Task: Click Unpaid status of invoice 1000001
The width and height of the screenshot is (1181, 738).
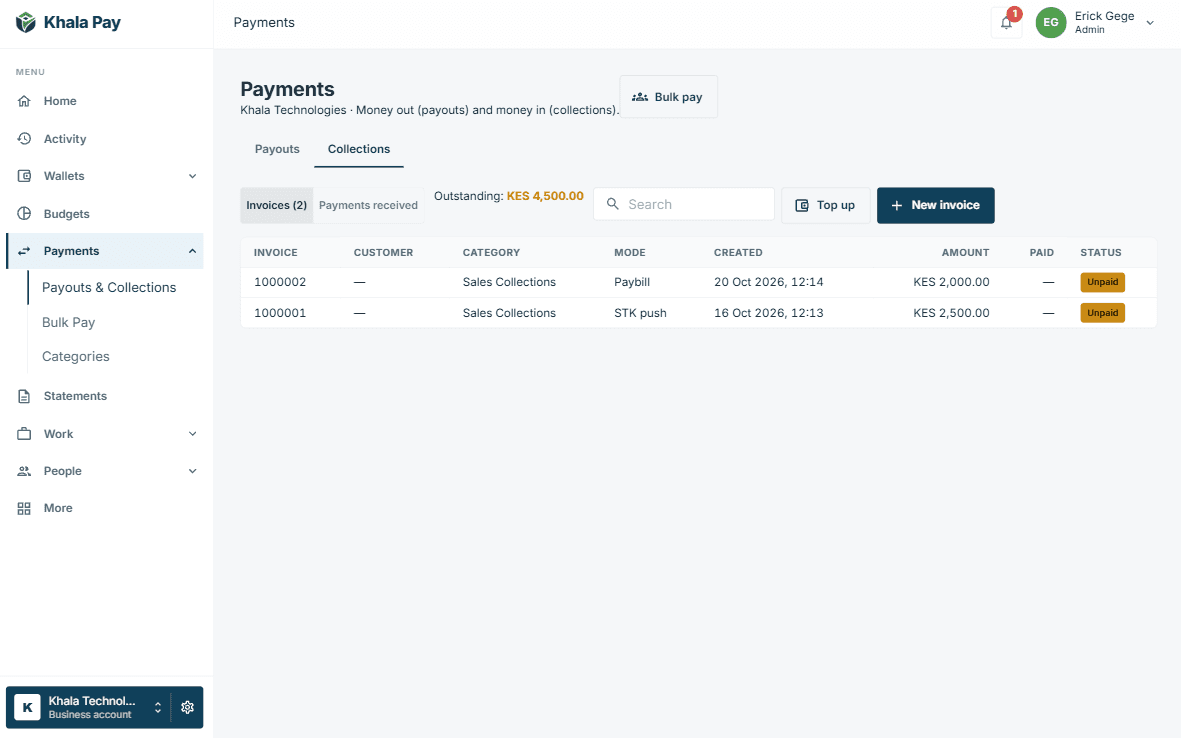Action: pyautogui.click(x=1103, y=313)
